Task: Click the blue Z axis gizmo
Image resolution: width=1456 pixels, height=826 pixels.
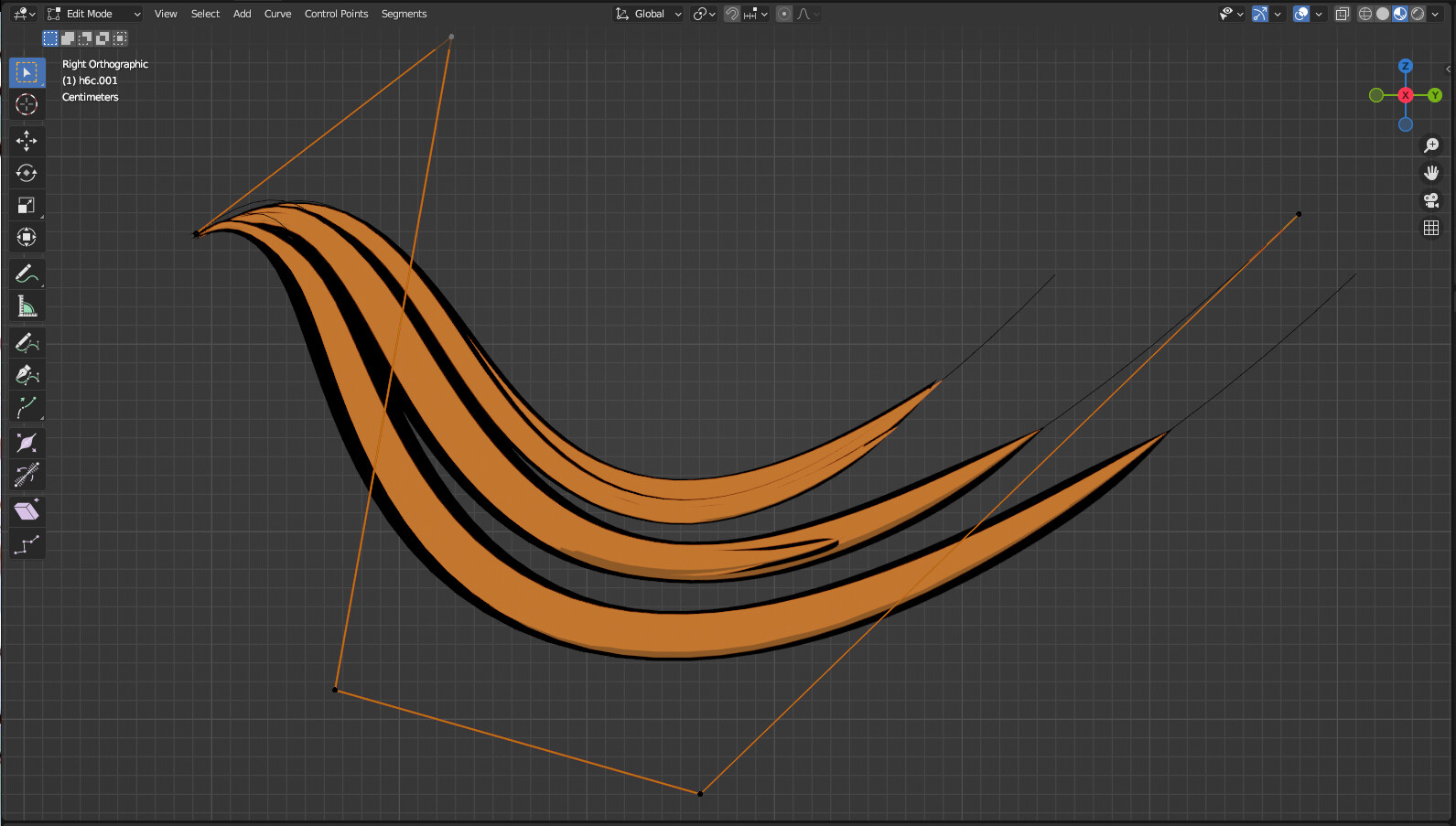Action: 1406,66
